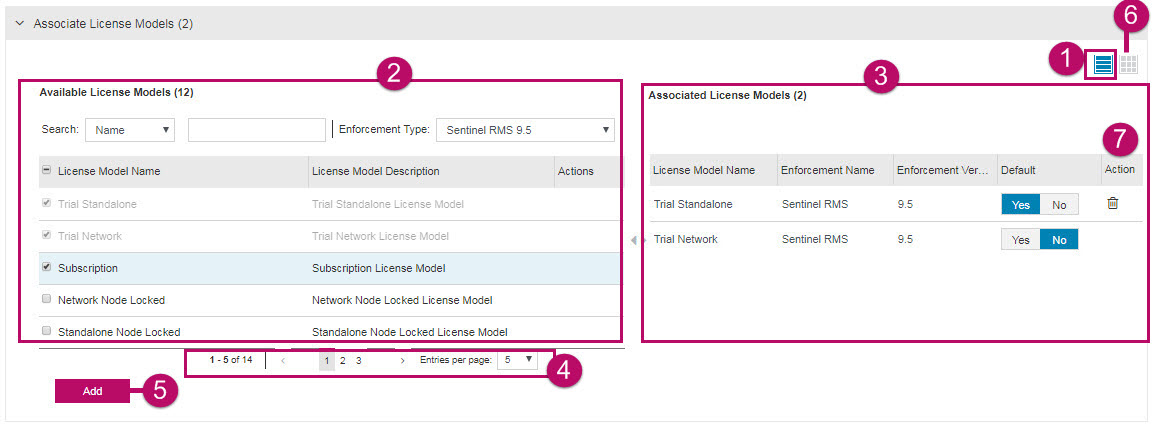Toggle select-all checkbox in table header
This screenshot has width=1158, height=426.
[46, 171]
